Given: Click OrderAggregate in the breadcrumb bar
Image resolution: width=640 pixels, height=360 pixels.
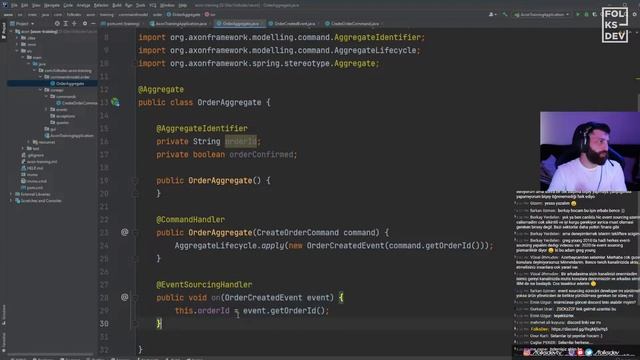Looking at the screenshot, I should click(x=184, y=14).
